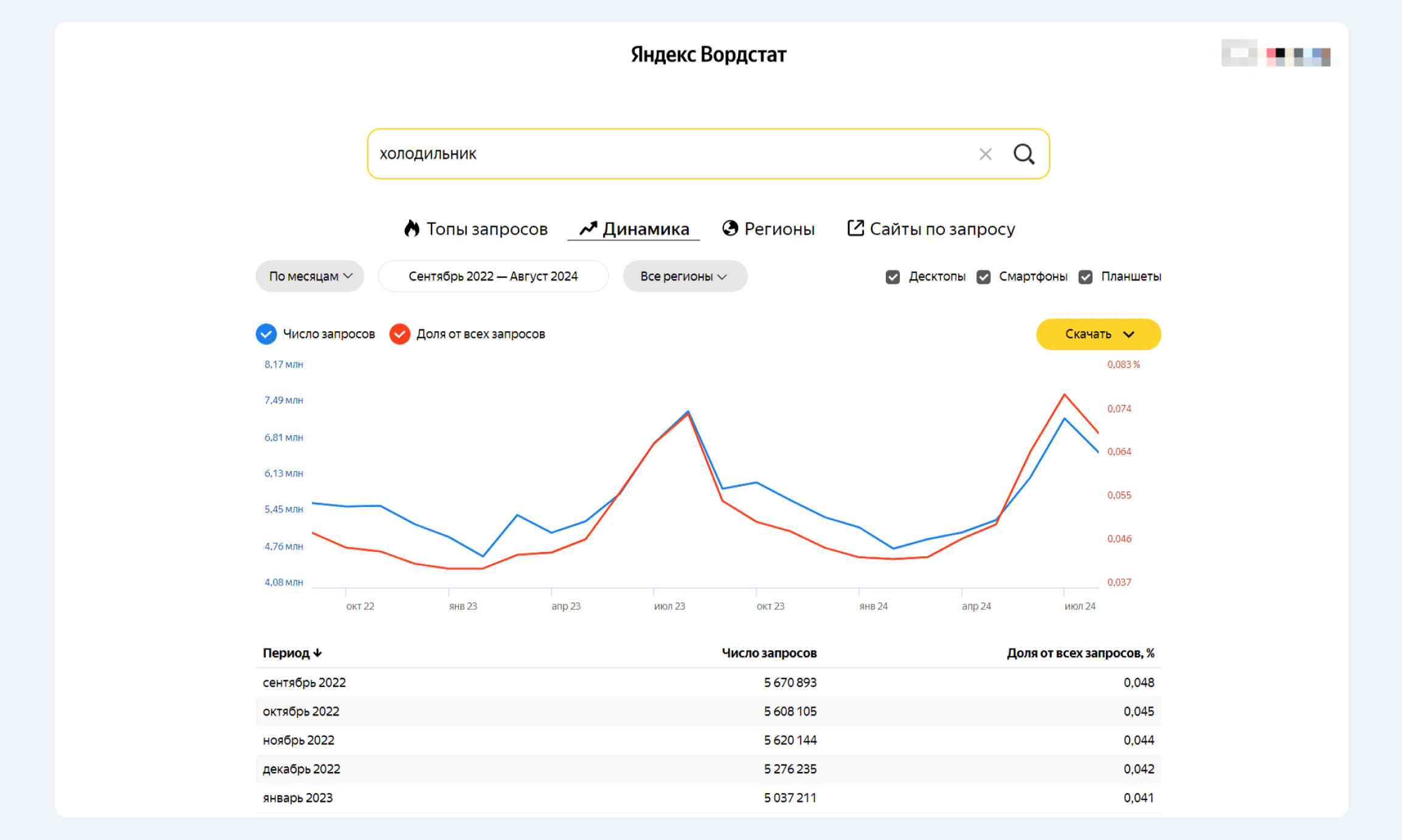Uncheck the Десктопы checkbox
The image size is (1402, 840).
coord(893,277)
